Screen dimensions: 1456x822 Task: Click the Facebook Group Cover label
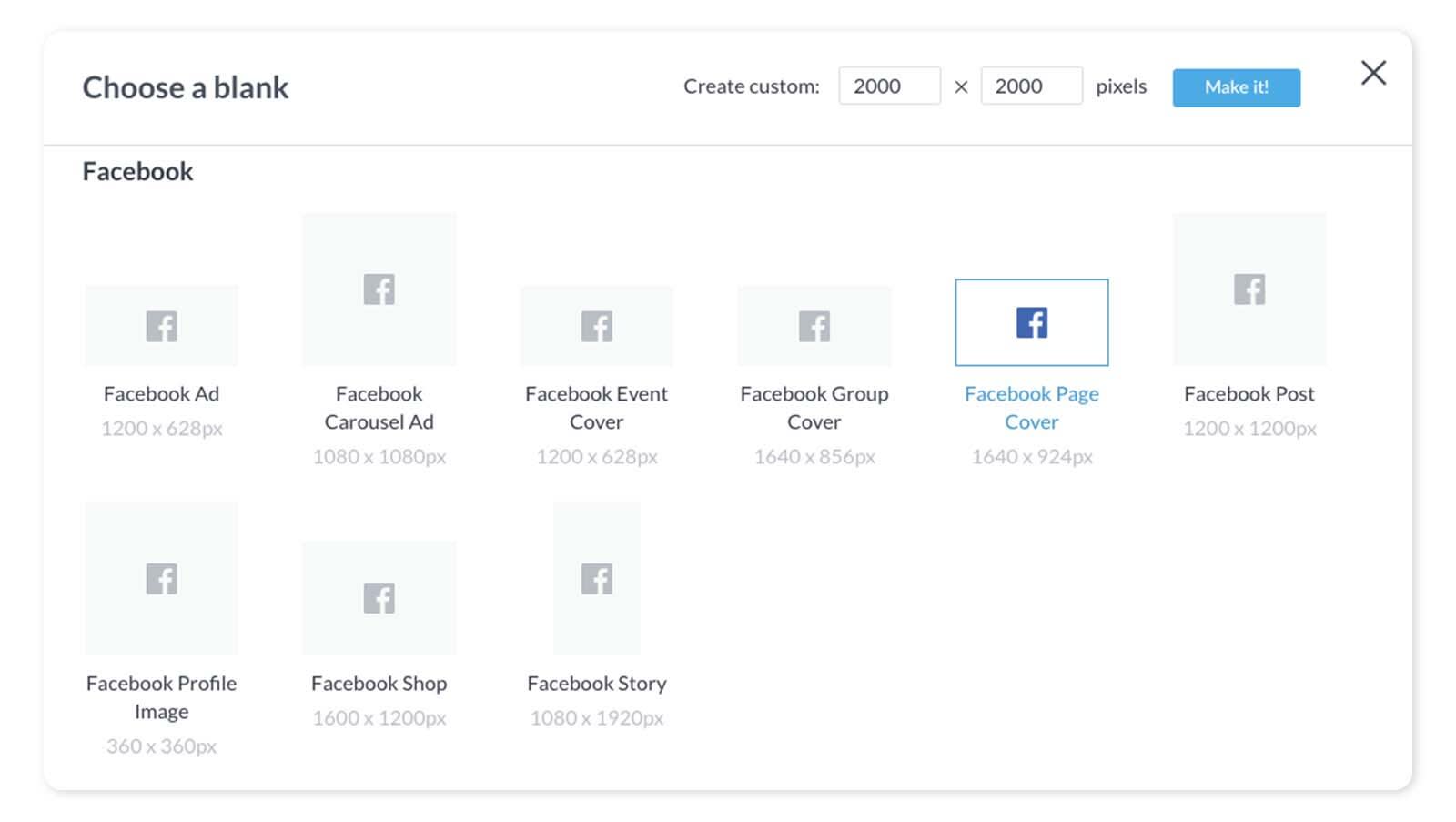(x=814, y=408)
